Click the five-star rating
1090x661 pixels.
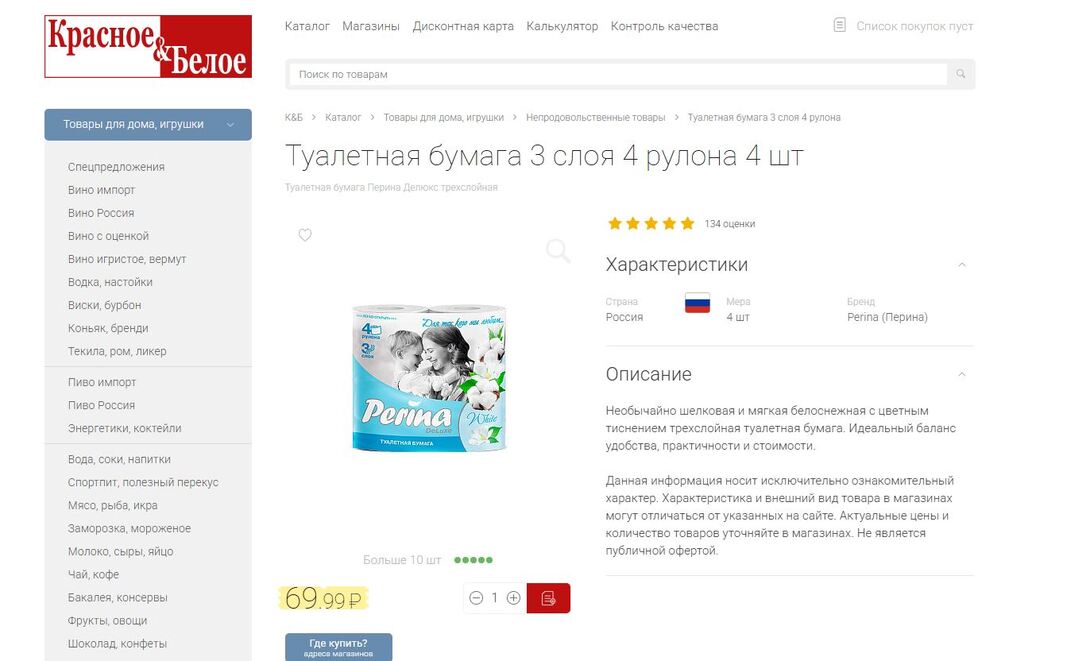point(651,223)
